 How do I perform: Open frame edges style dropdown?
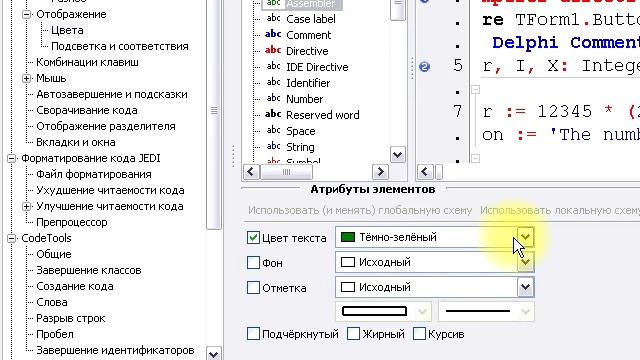coord(422,312)
